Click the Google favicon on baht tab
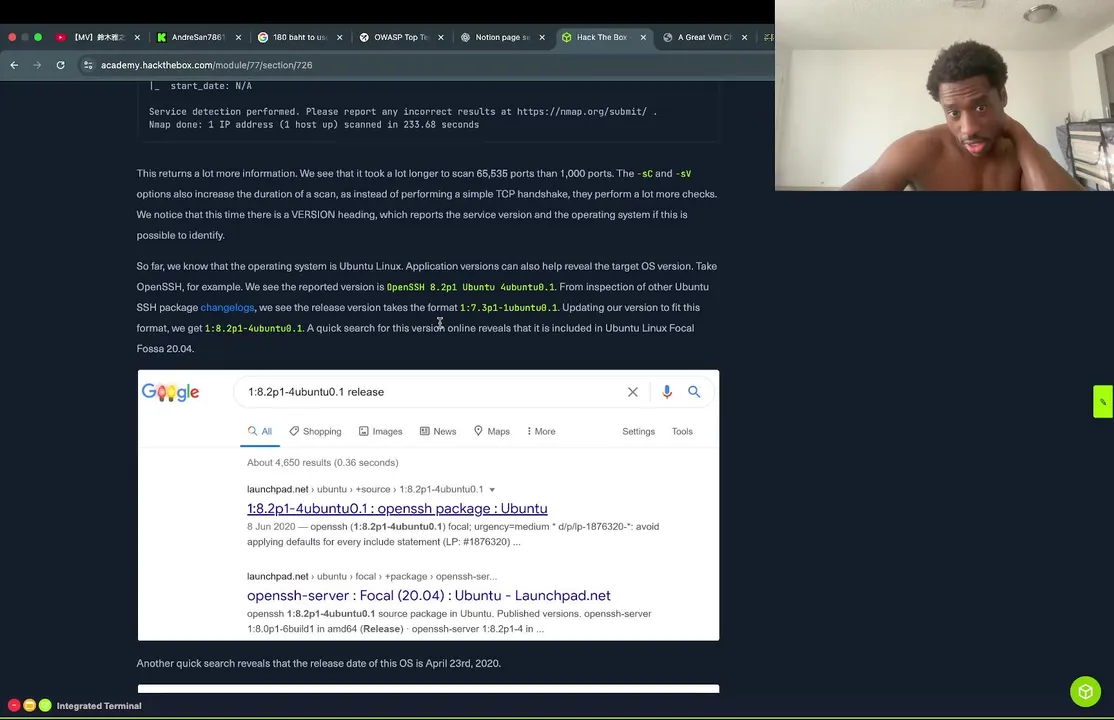The width and height of the screenshot is (1114, 720). point(263,37)
